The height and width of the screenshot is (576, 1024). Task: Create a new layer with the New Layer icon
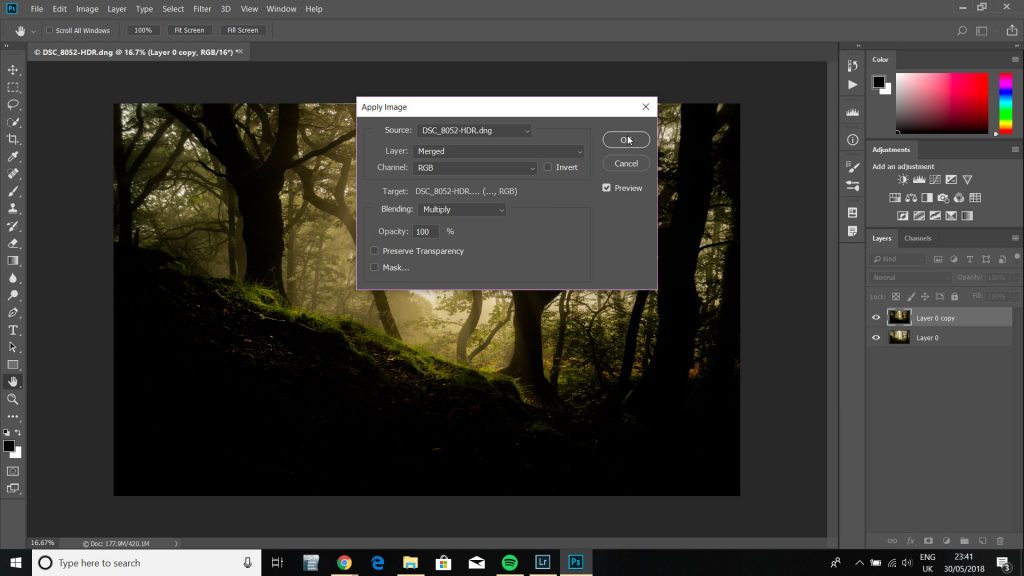click(x=983, y=540)
